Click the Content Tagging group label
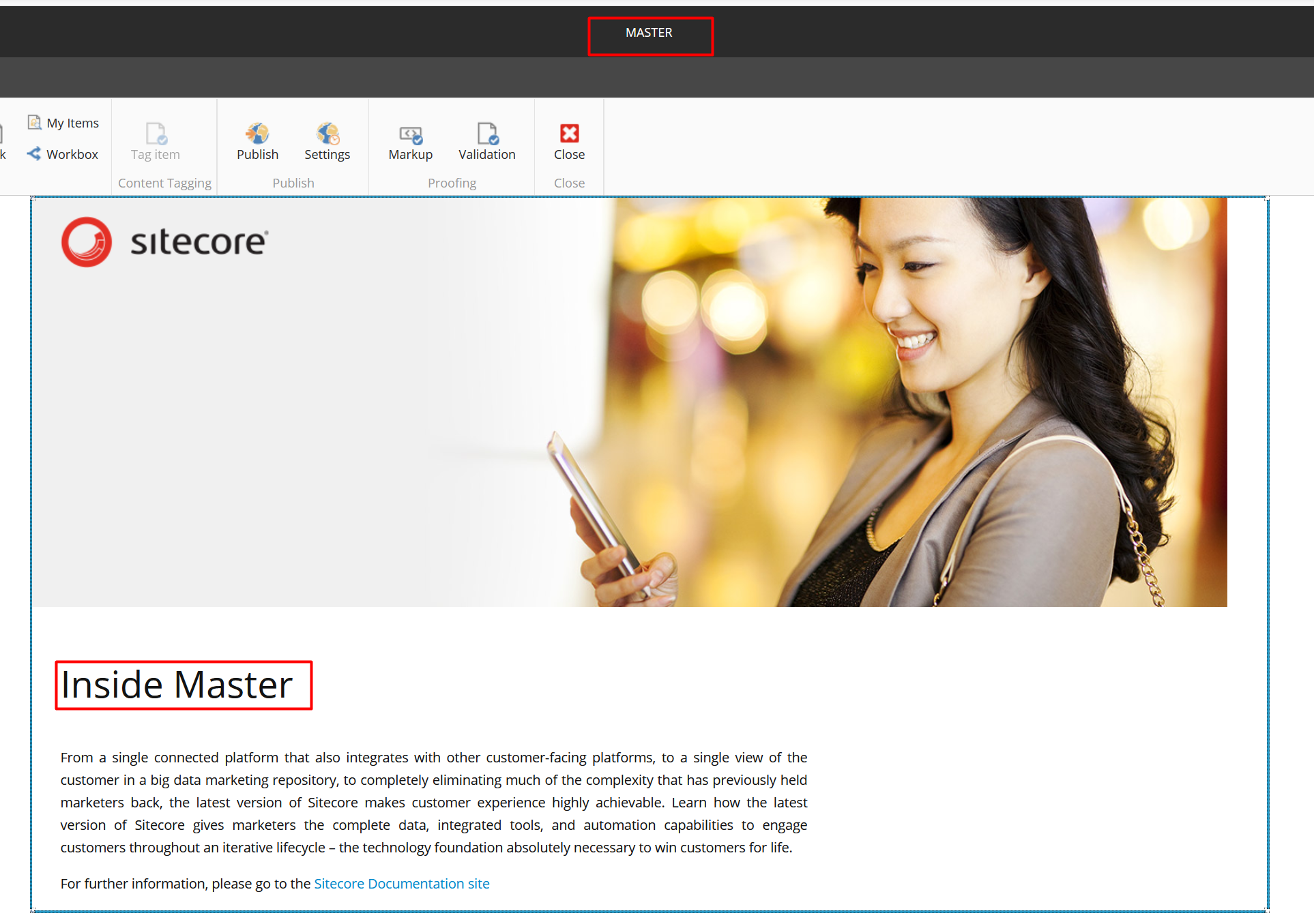This screenshot has width=1314, height=924. (164, 183)
